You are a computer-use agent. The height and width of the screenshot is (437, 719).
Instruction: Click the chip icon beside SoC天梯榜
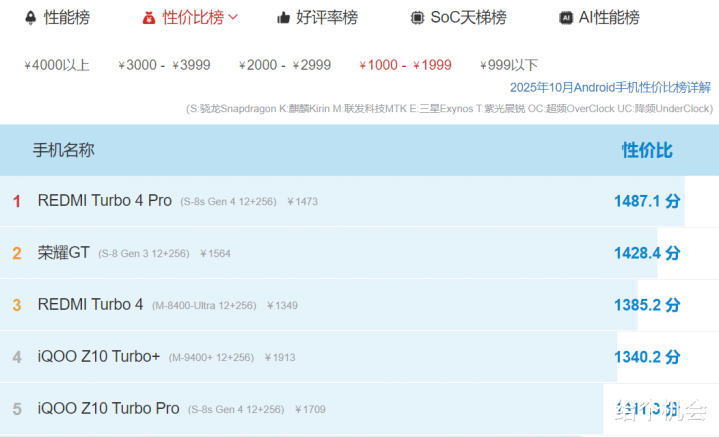point(417,18)
